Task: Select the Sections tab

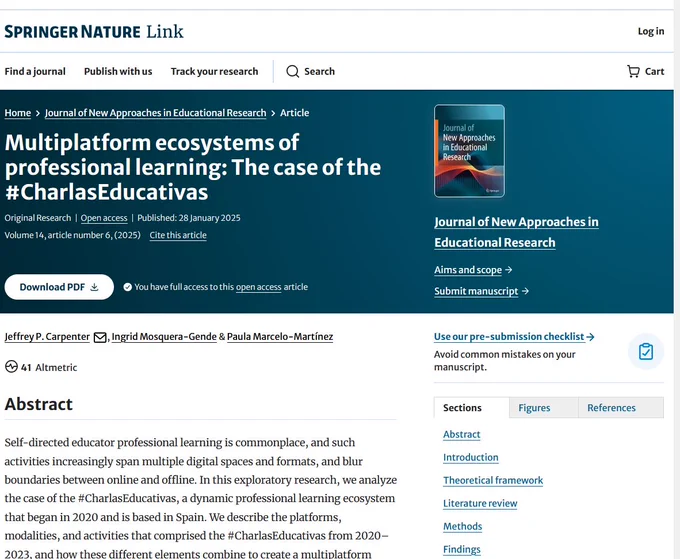Action: pos(471,408)
